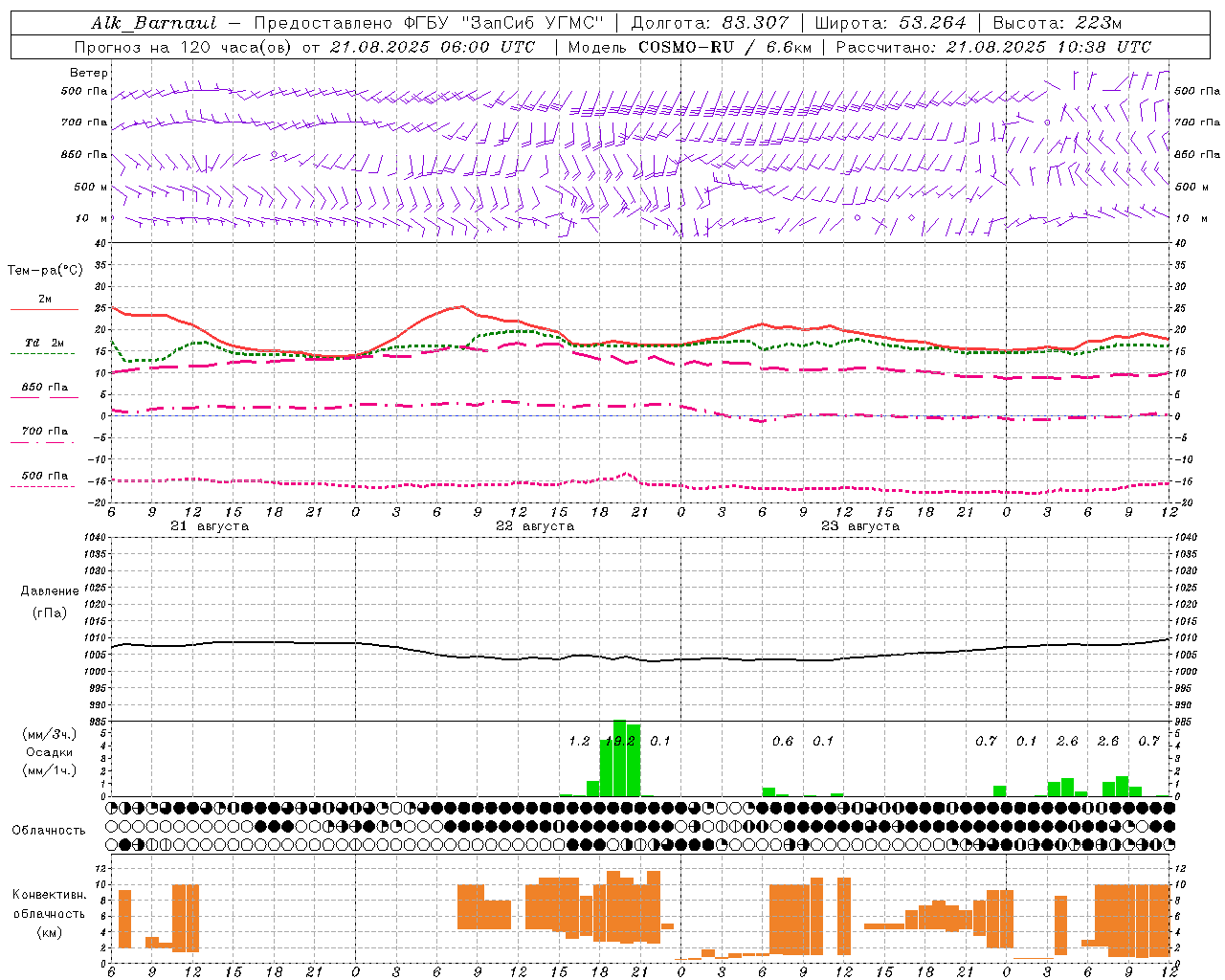Click the (мм/3ч.) precipitation unit label
This screenshot has height=980, width=1225.
pos(49,735)
